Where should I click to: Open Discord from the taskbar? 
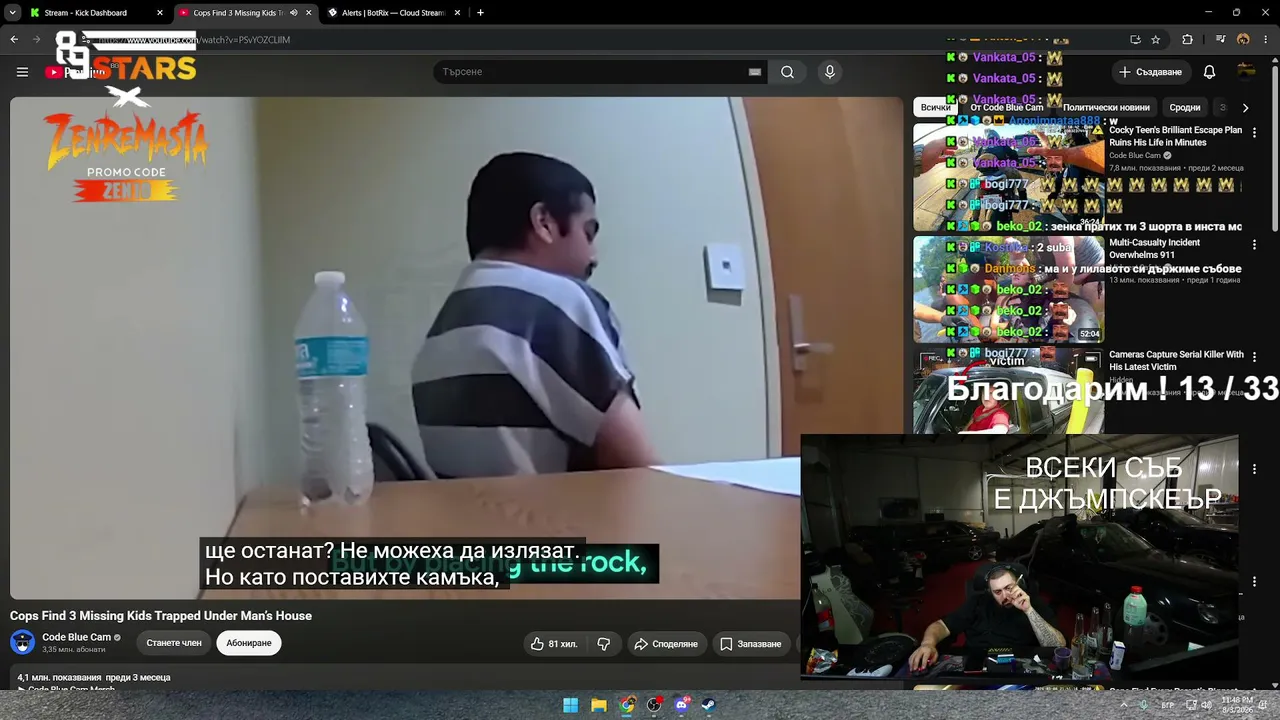682,705
